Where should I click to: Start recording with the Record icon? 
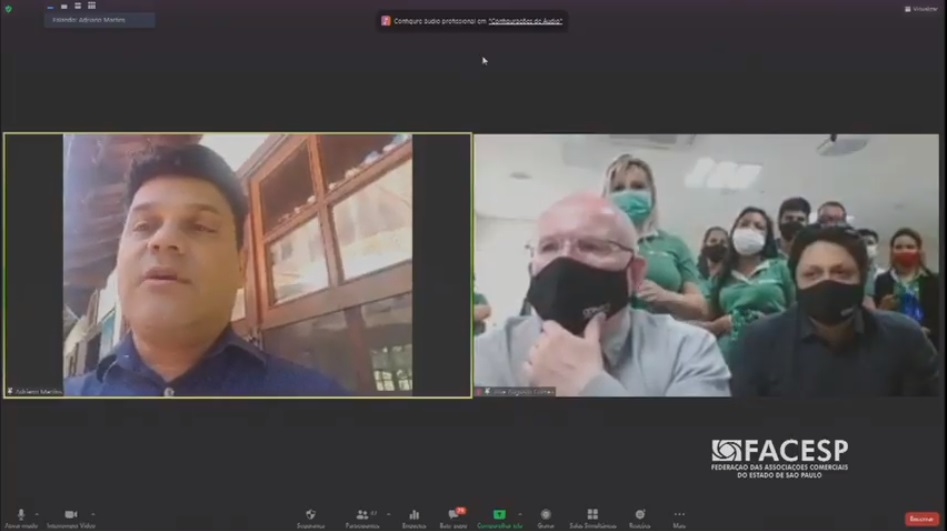pos(545,515)
